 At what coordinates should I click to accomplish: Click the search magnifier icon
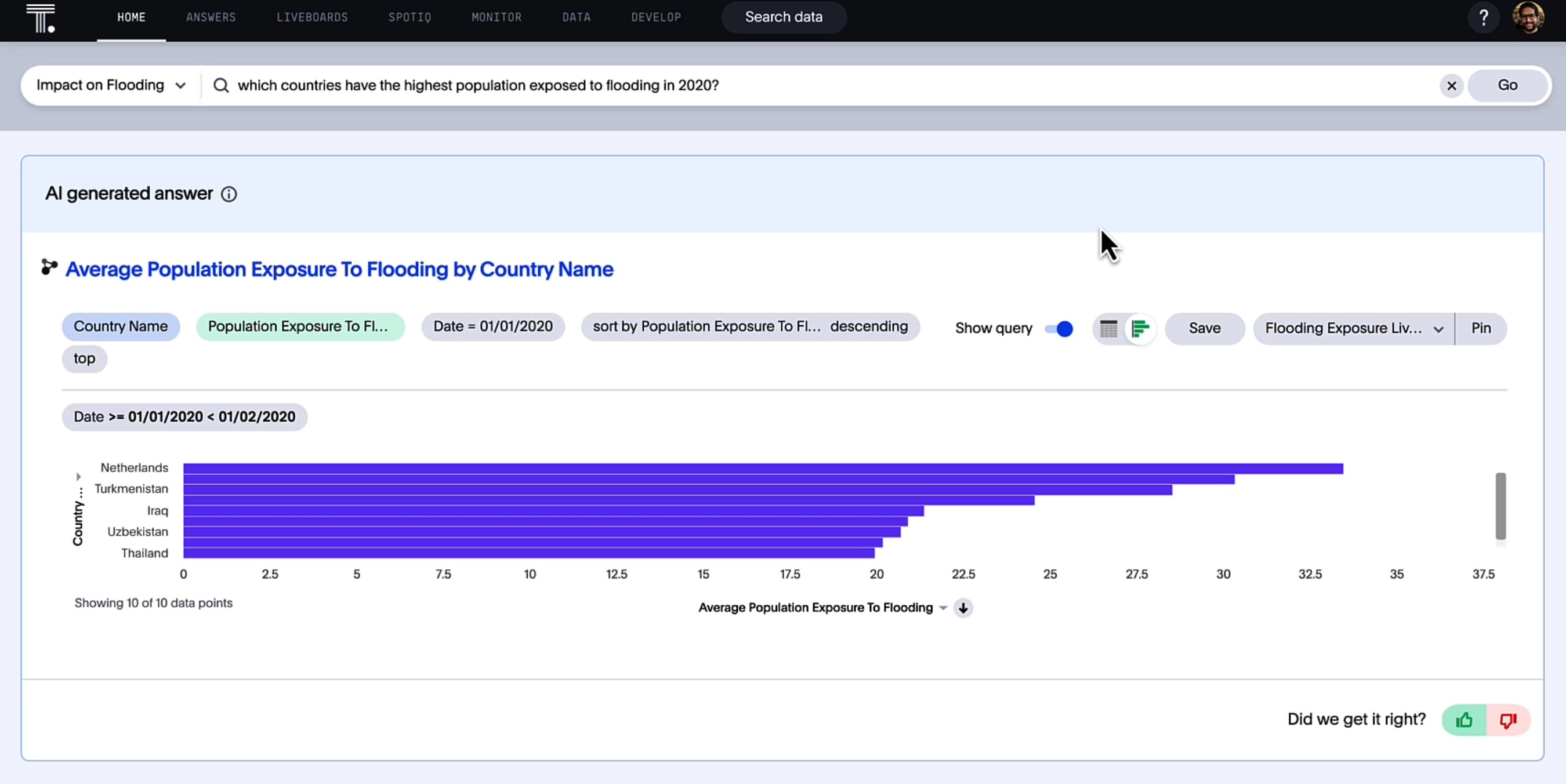click(219, 85)
